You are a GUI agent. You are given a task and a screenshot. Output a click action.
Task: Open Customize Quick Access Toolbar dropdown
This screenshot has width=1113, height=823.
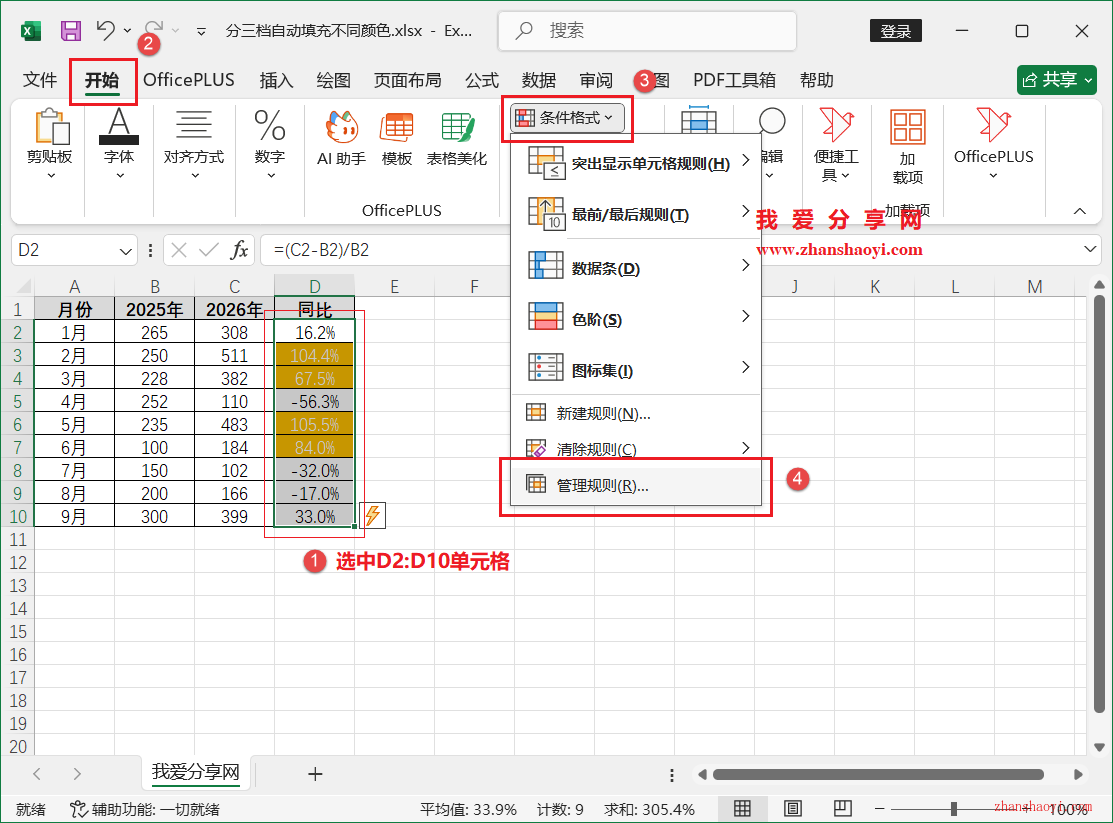[202, 31]
